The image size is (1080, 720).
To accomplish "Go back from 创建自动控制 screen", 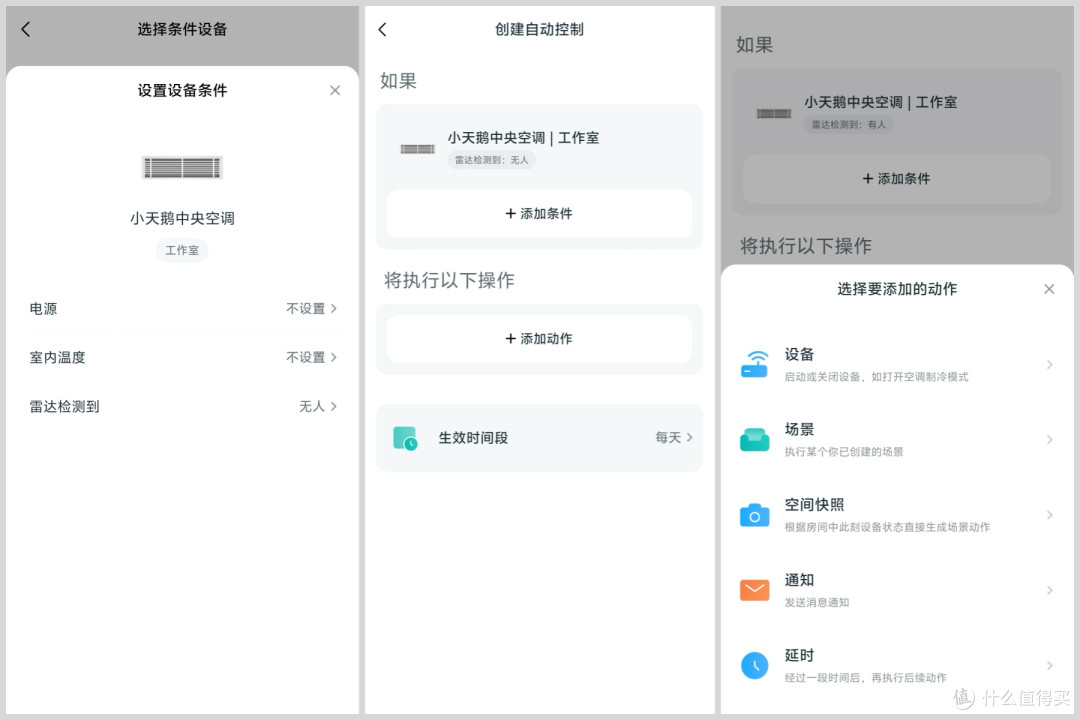I will tap(383, 29).
